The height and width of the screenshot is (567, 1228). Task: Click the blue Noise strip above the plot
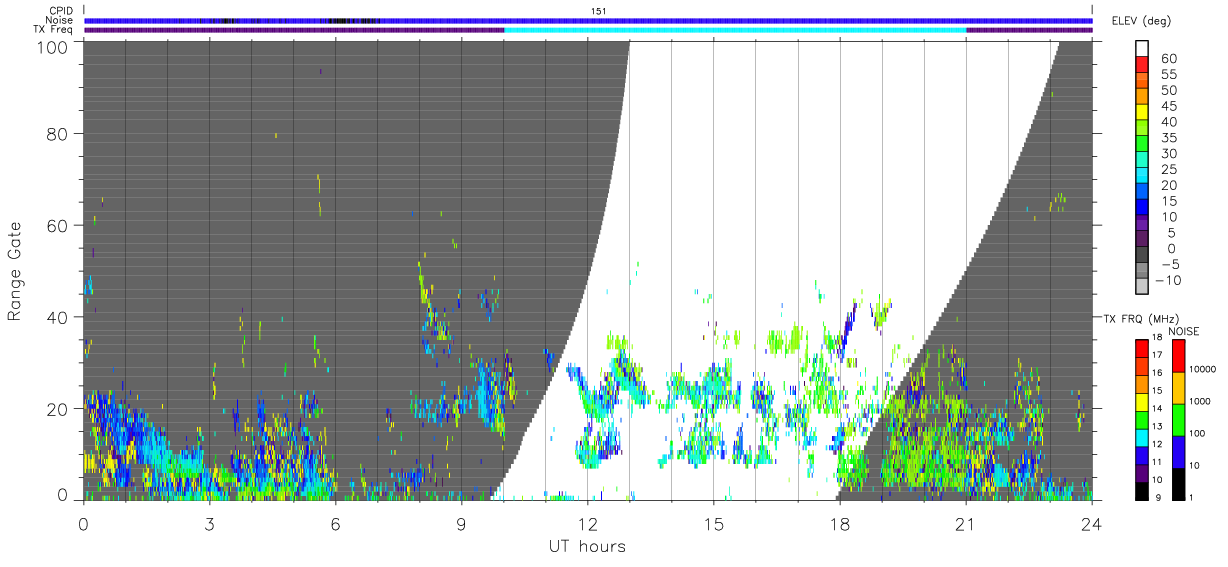click(588, 20)
